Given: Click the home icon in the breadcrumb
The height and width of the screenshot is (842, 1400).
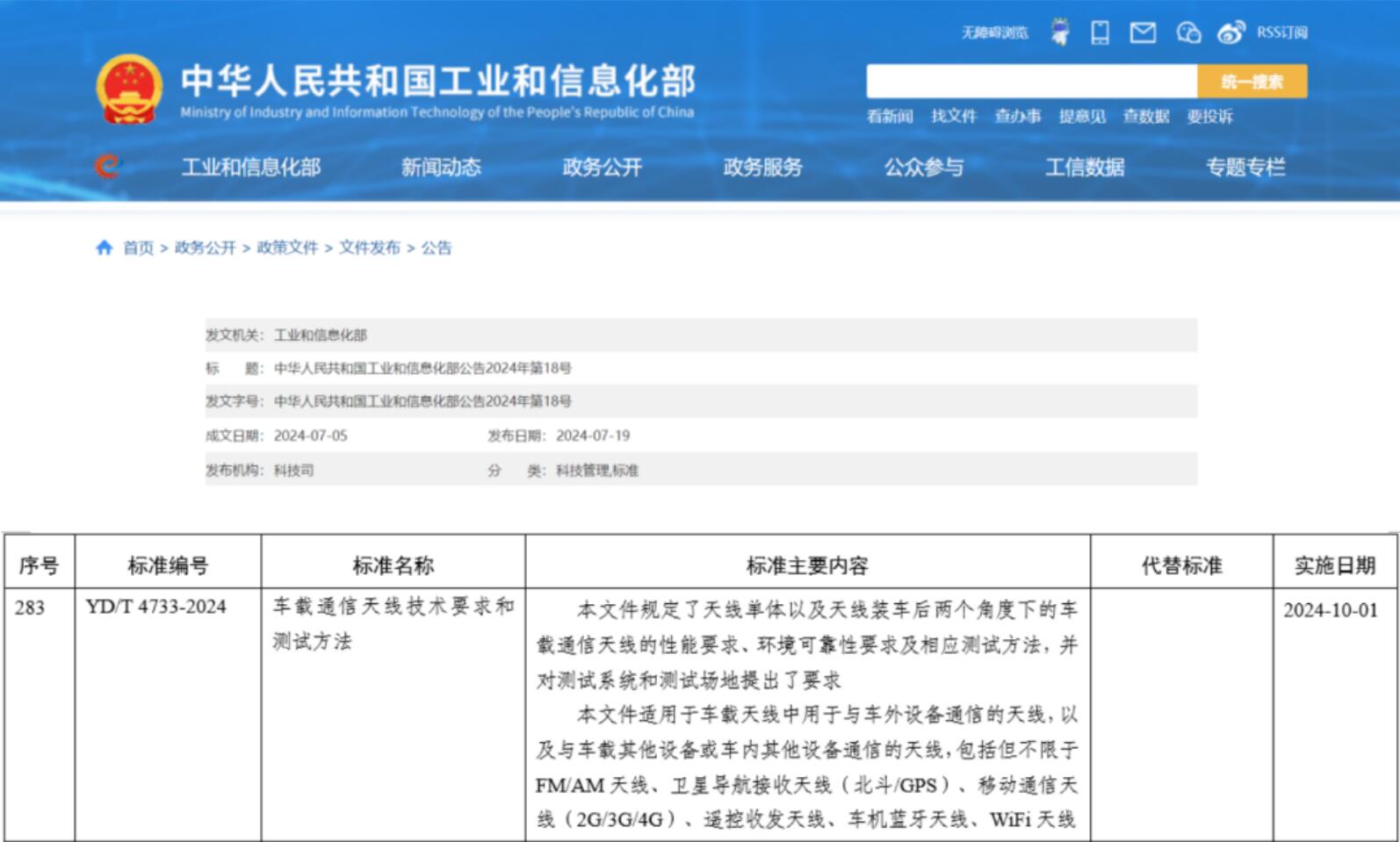Looking at the screenshot, I should click(105, 248).
